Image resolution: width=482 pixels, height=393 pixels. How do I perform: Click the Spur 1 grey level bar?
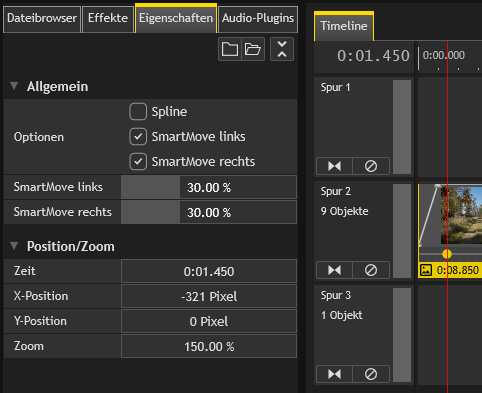[402, 127]
